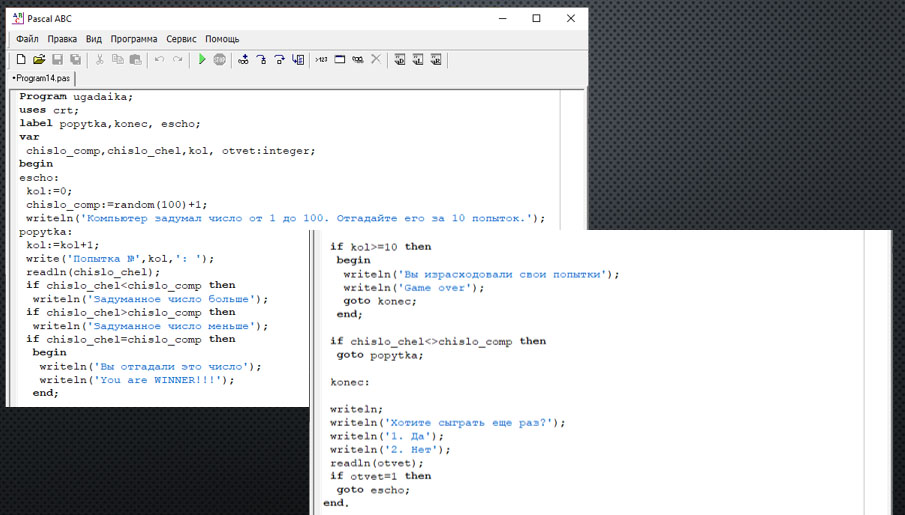Image resolution: width=905 pixels, height=515 pixels.
Task: Open the Правка menu
Action: [62, 39]
